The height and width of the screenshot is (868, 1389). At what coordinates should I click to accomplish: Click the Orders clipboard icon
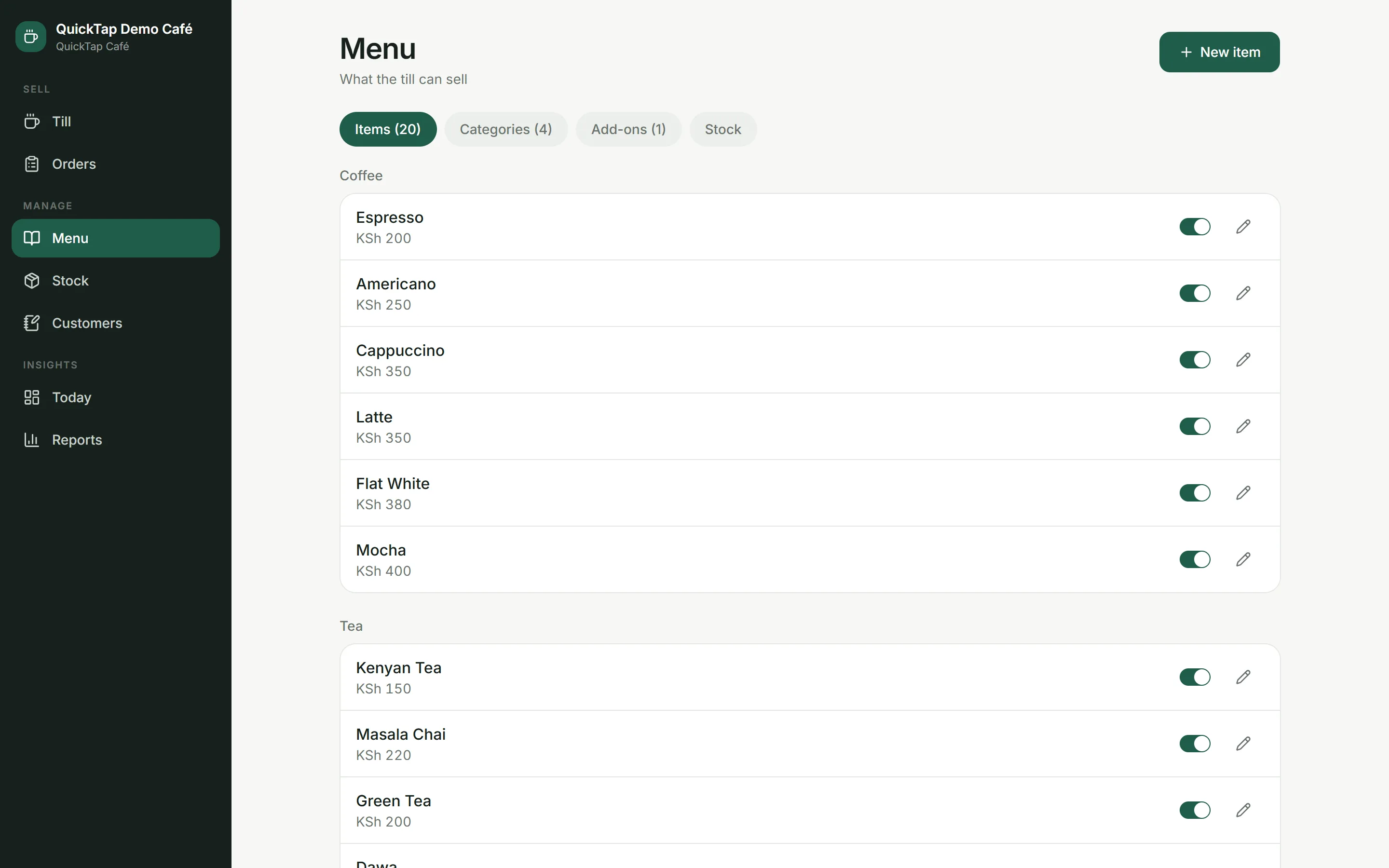[31, 164]
